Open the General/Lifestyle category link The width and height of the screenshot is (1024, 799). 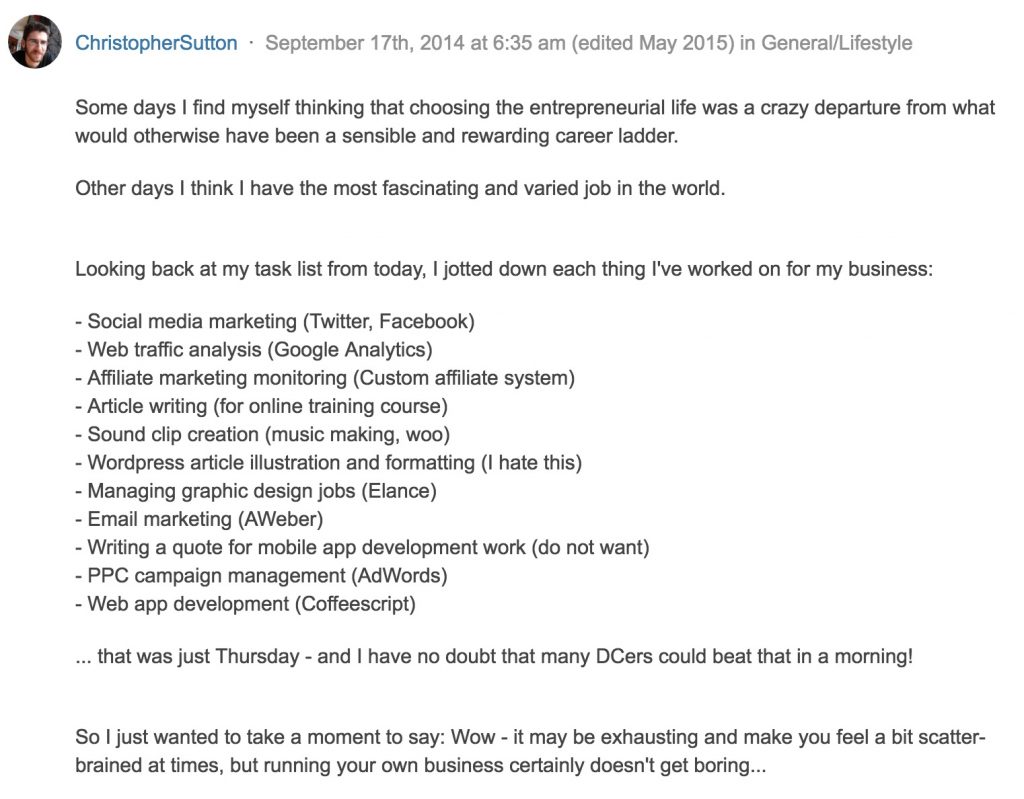[837, 43]
